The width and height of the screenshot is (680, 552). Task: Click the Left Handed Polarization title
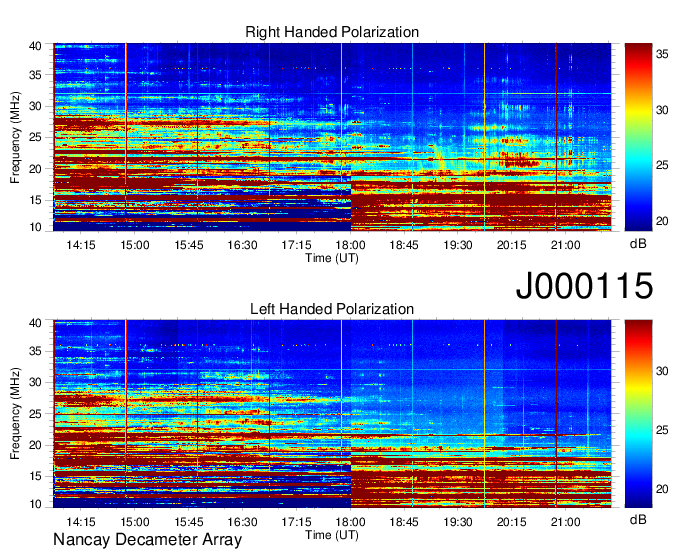tap(332, 309)
